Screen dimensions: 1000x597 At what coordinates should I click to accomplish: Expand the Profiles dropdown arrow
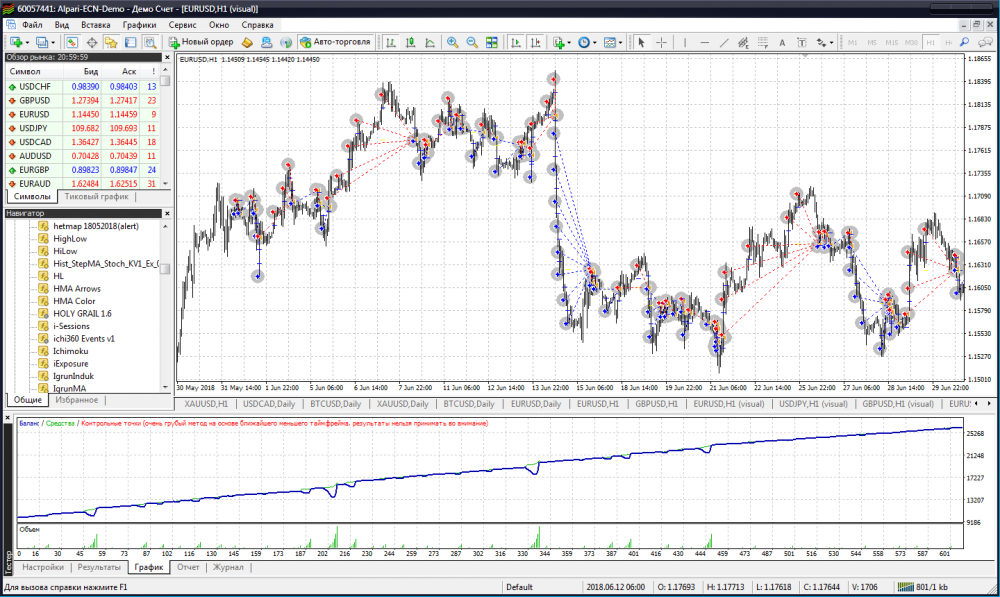[53, 43]
